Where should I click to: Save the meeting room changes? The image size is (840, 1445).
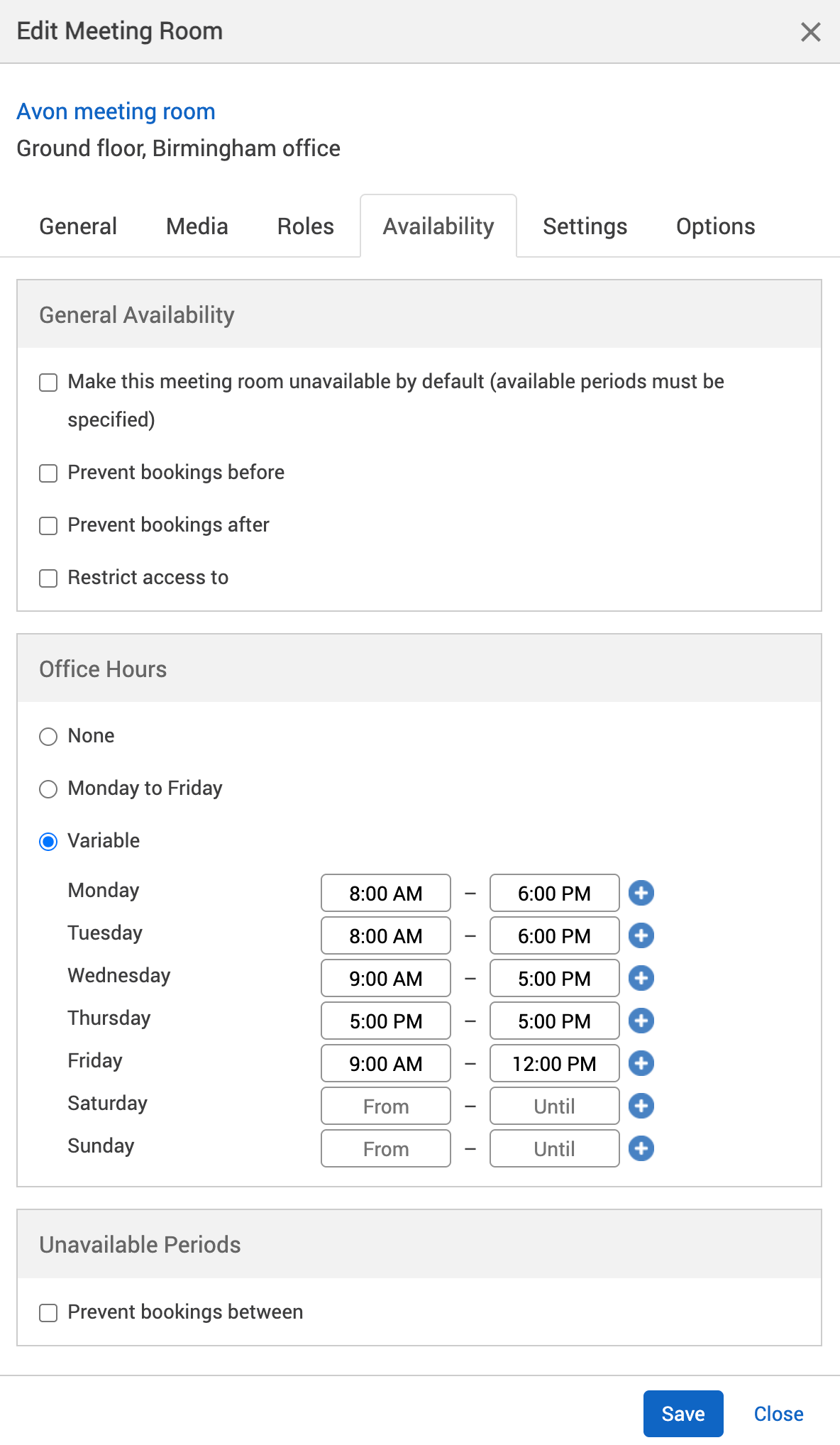(682, 1414)
